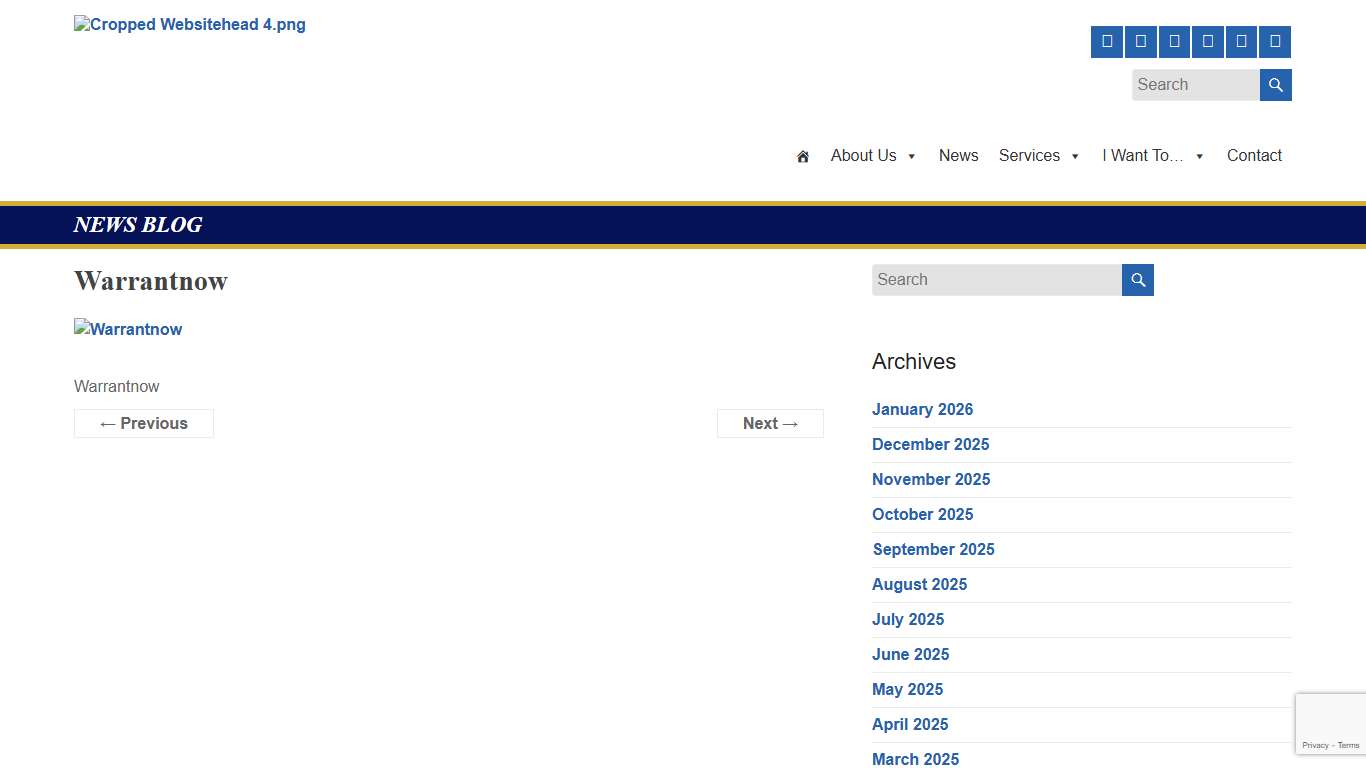Click the sidebar search magnifier icon
Screen dimensions: 1366x768
[1137, 280]
